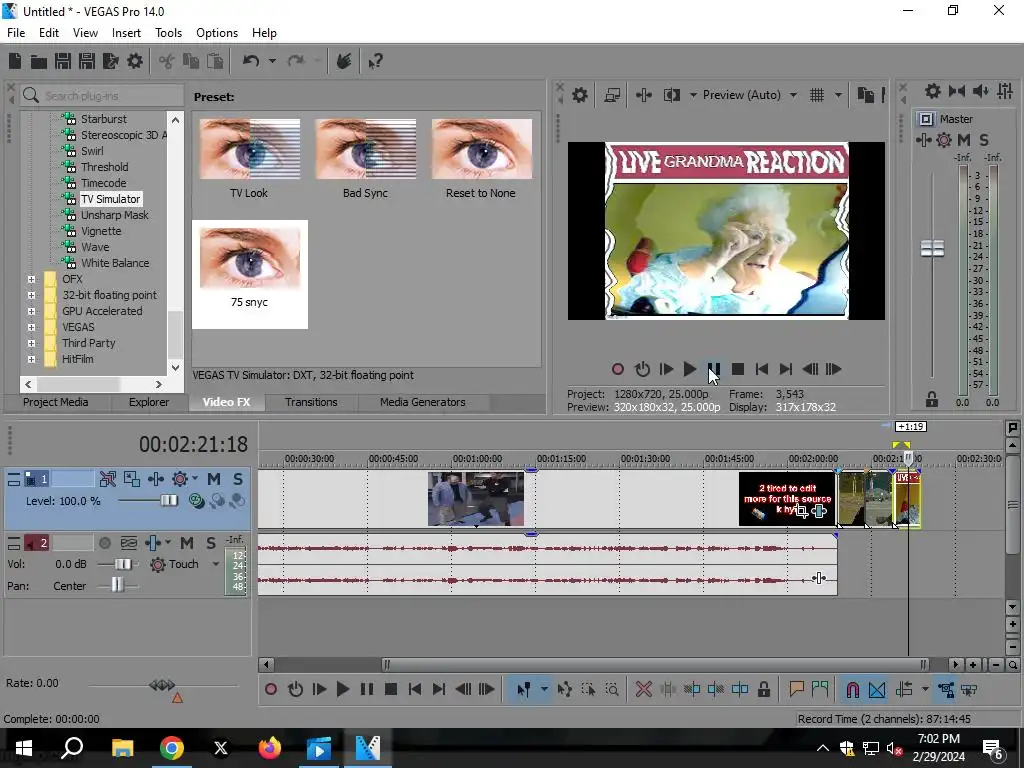
Task: Switch to the Transitions tab
Action: (311, 402)
